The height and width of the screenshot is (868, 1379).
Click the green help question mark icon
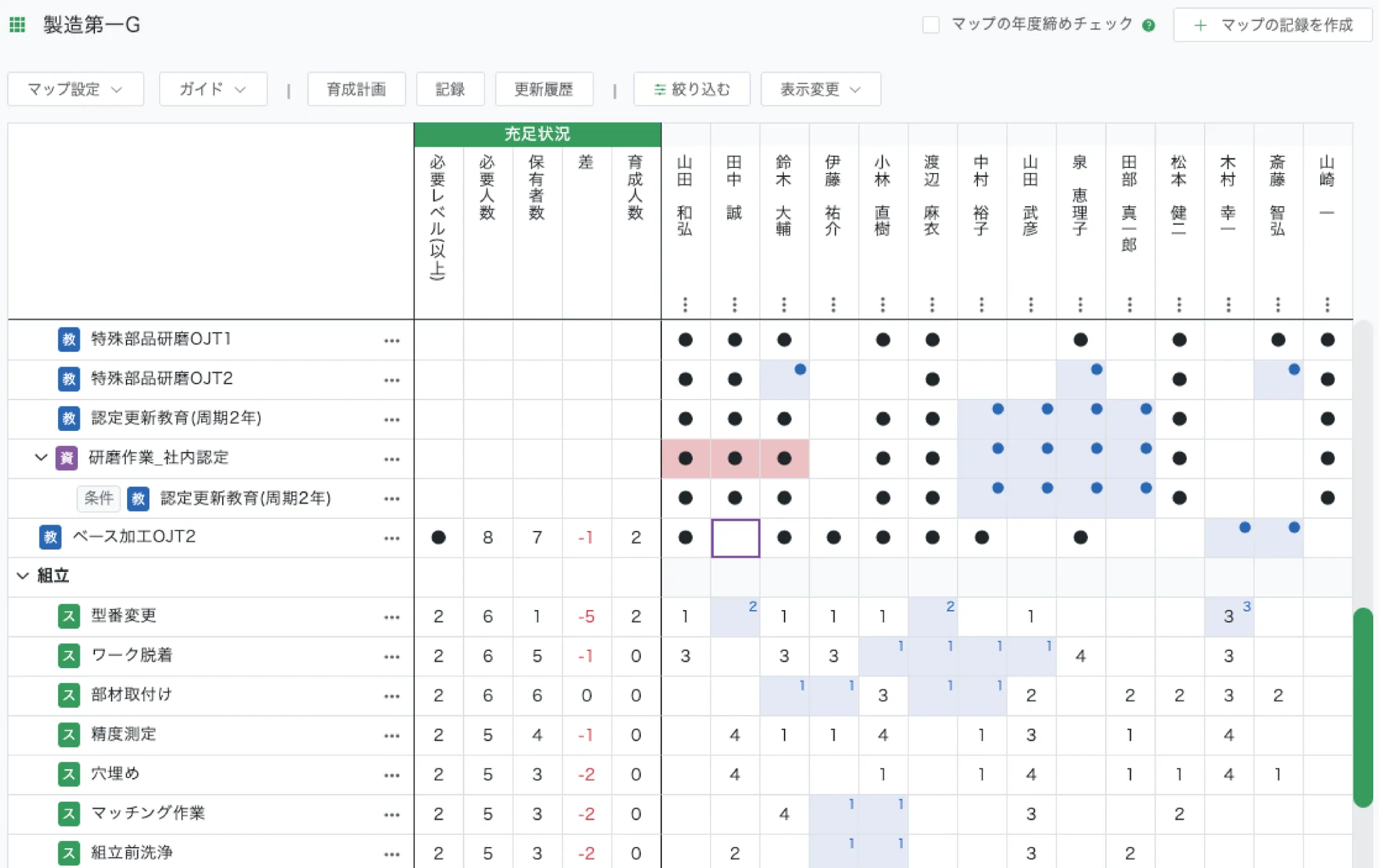1149,26
